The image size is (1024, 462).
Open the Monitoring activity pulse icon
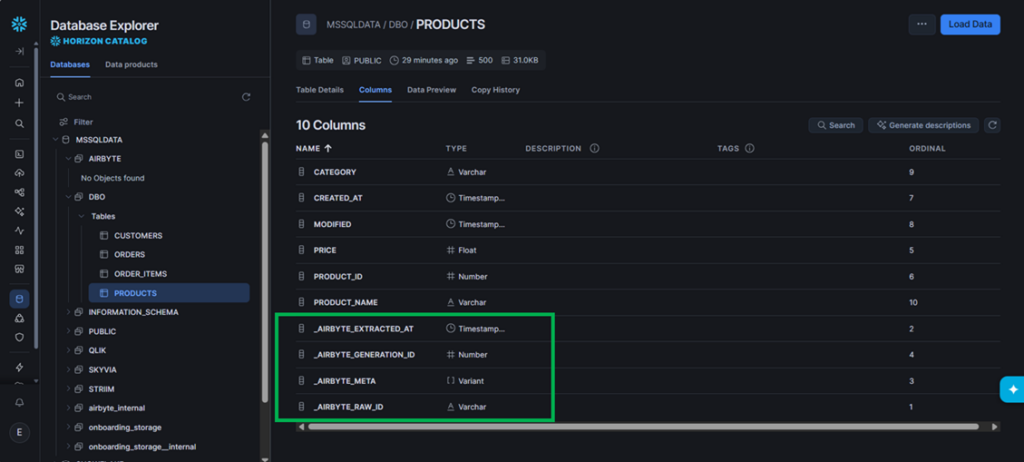[19, 231]
